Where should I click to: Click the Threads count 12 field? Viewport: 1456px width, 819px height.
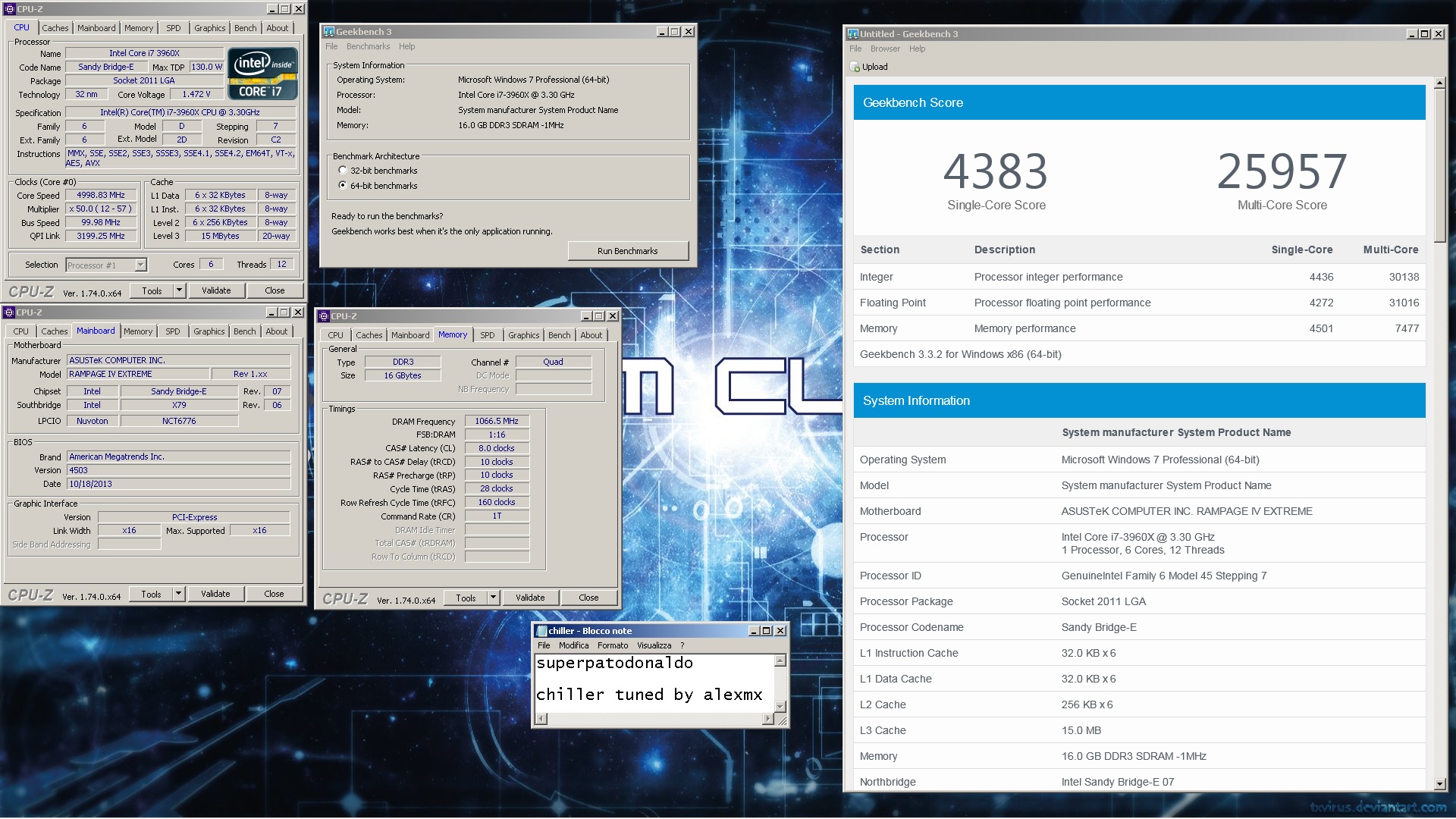click(282, 265)
